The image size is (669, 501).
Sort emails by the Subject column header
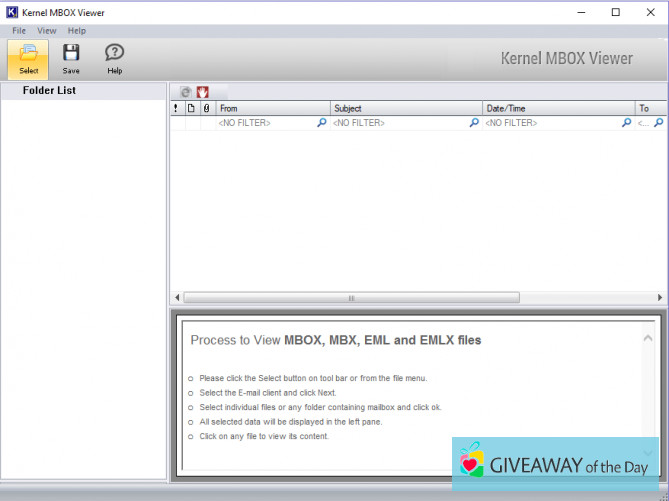405,108
